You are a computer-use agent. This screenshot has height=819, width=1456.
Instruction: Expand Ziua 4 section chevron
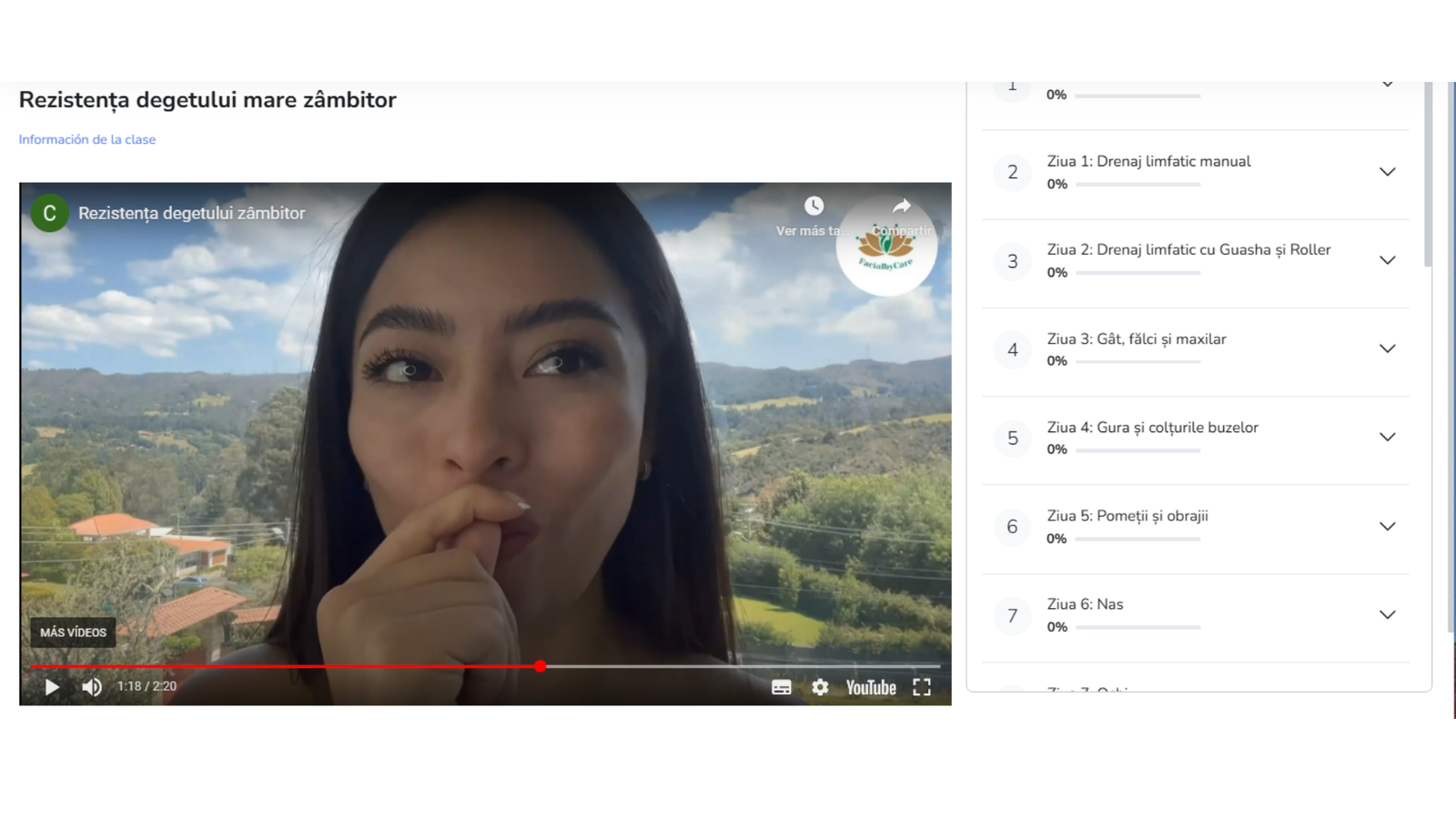click(1387, 437)
